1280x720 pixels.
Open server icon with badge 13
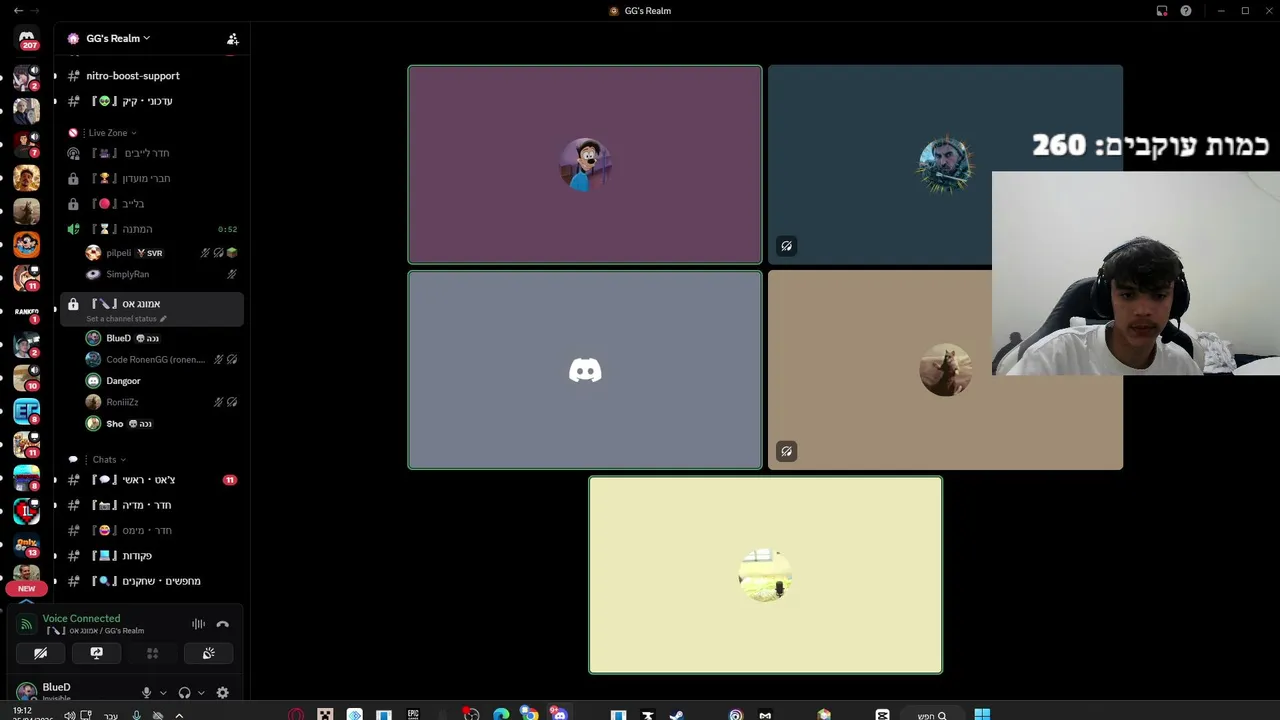[x=27, y=545]
